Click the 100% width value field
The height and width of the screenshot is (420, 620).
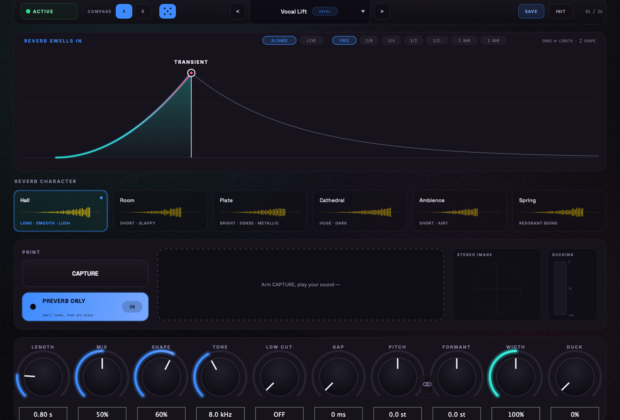[516, 414]
